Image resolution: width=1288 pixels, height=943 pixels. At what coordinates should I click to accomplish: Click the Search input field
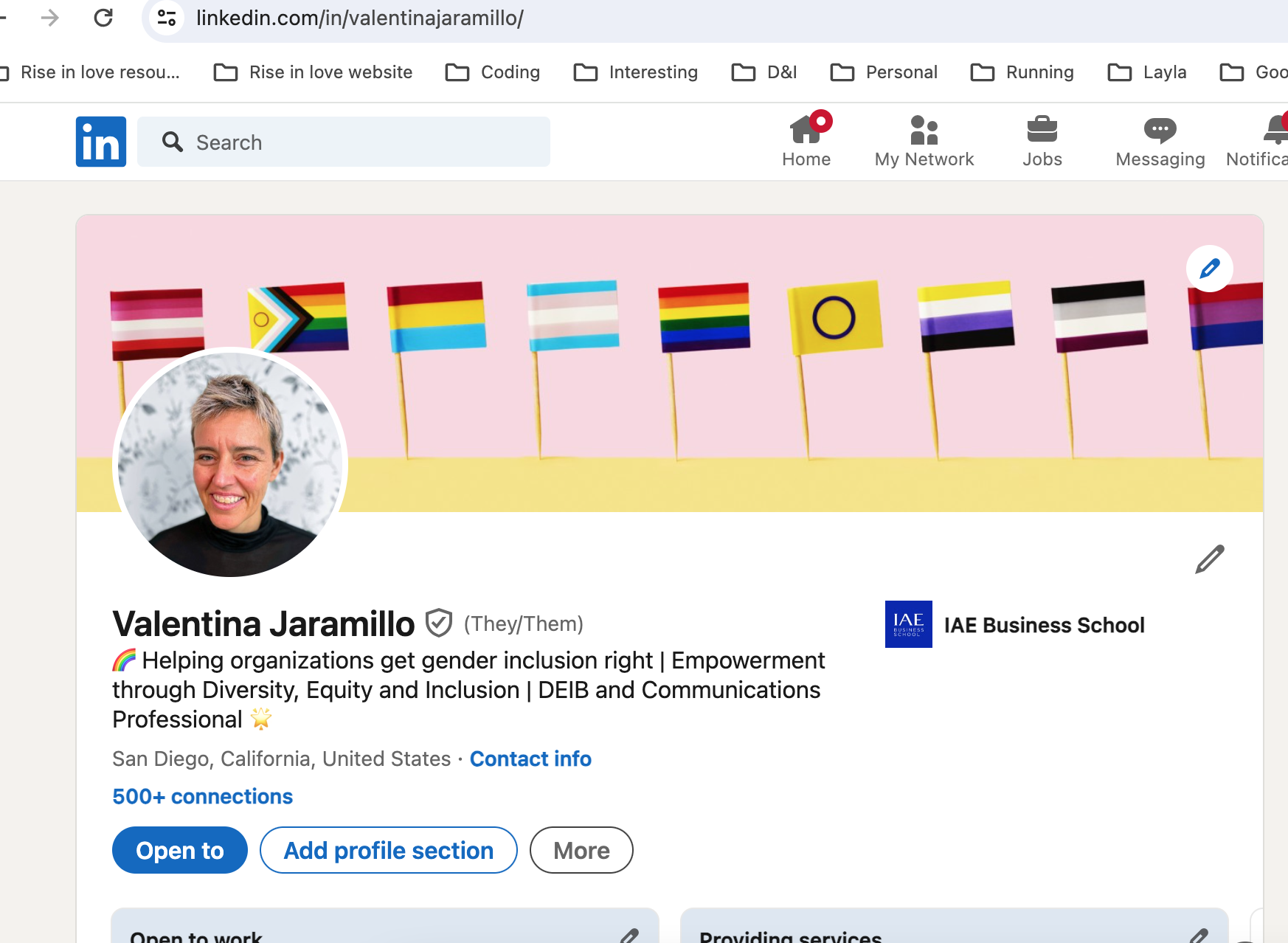point(344,142)
